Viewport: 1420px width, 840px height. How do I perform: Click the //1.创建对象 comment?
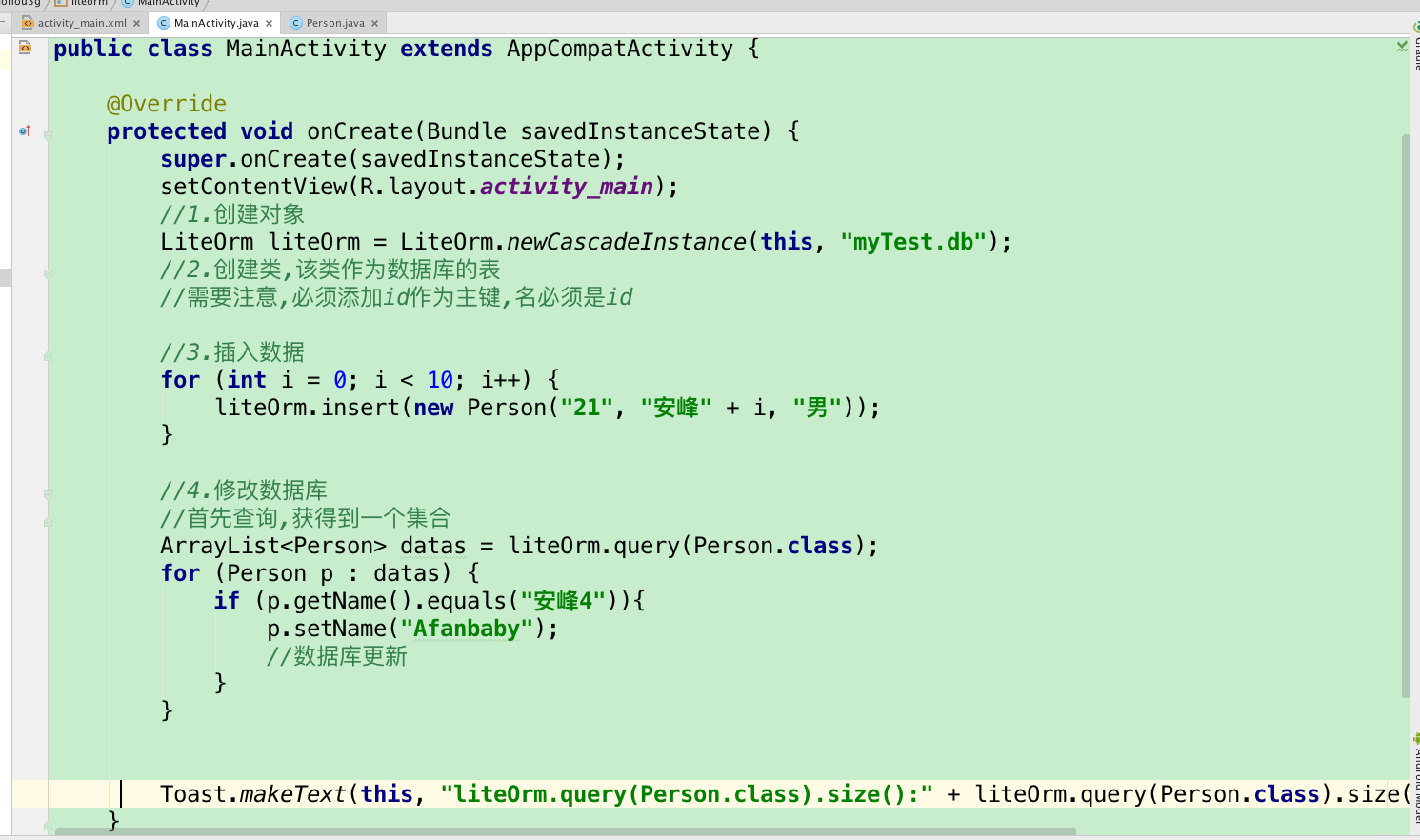(x=232, y=214)
